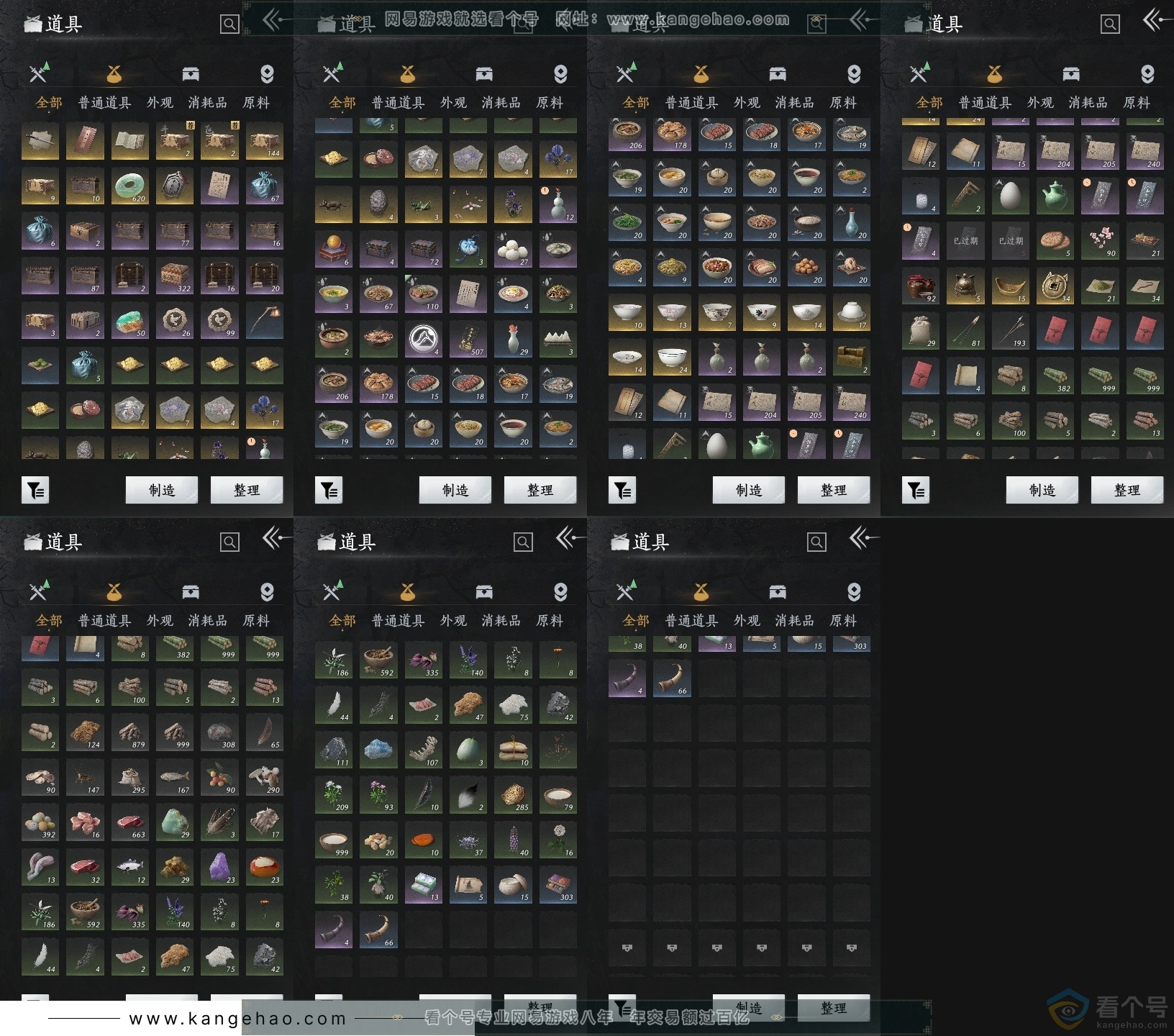Open the crossed-swords equipment category in top-left panel
The image size is (1174, 1036).
[40, 73]
